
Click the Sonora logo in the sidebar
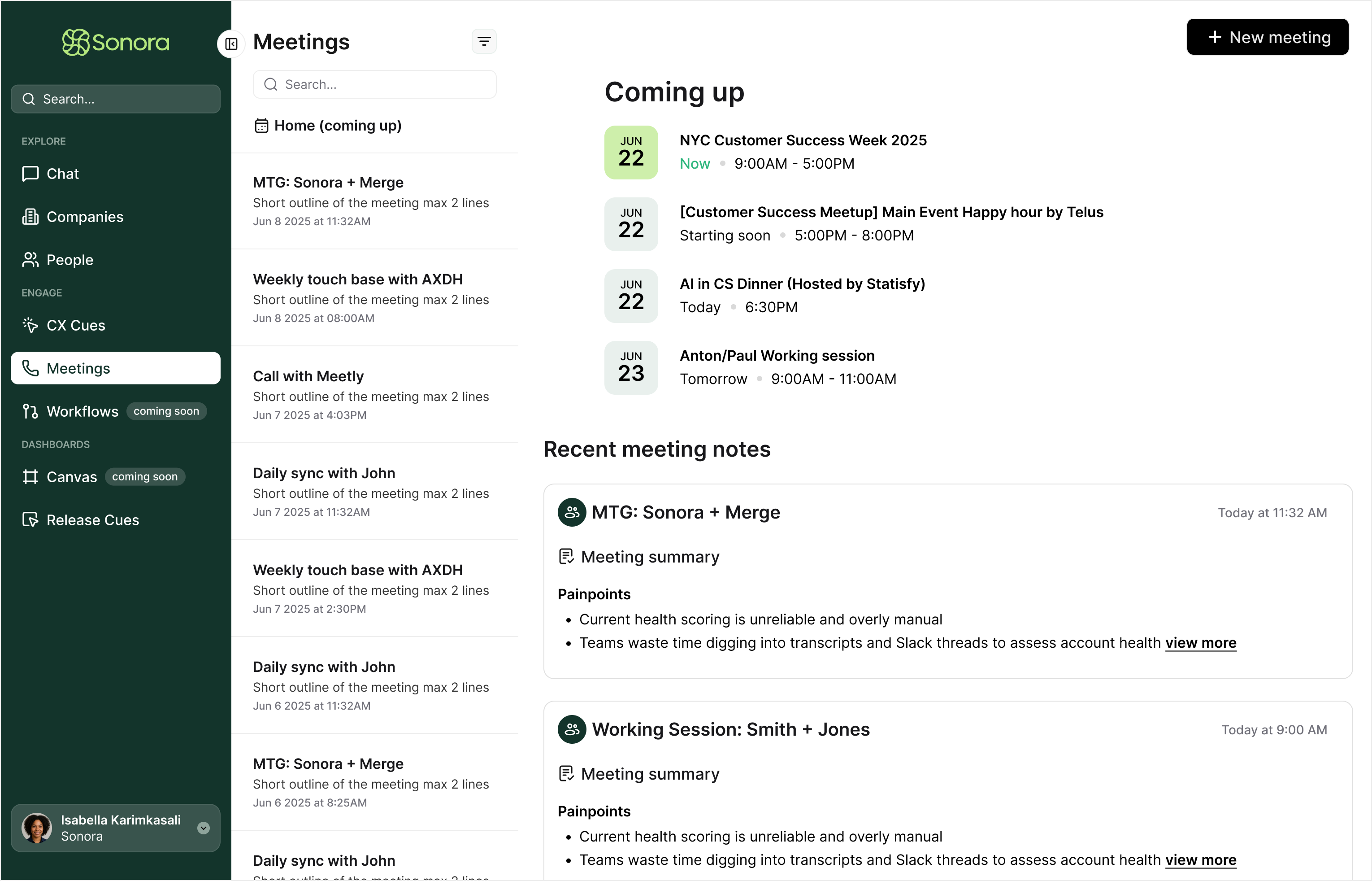116,42
